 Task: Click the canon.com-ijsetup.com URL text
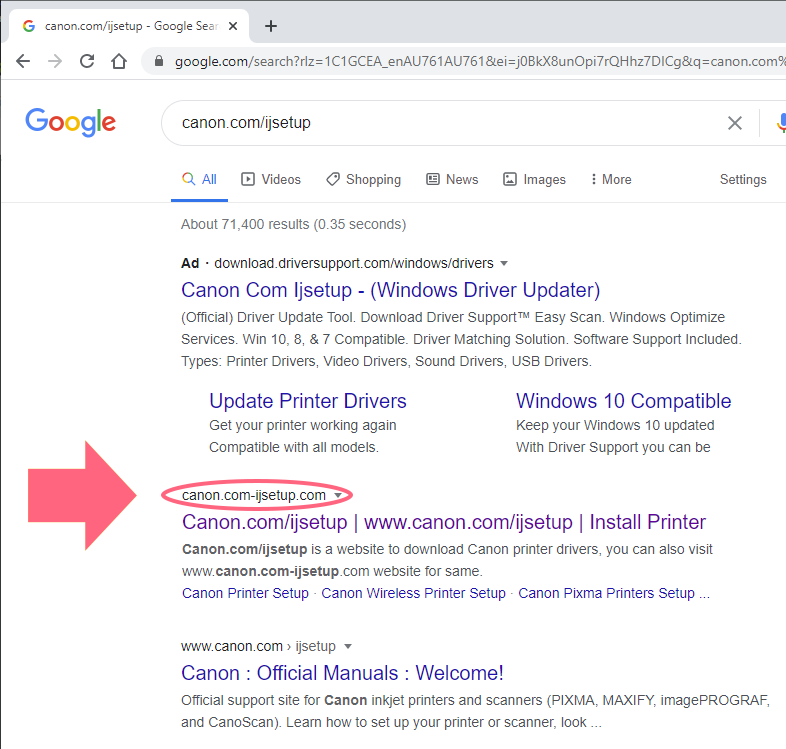(x=254, y=495)
